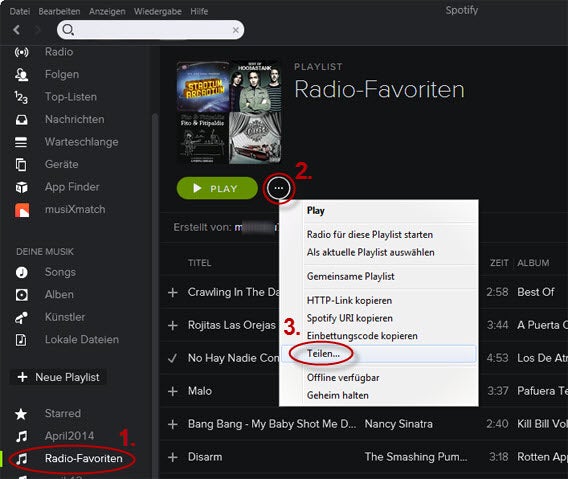Add Bang Bang track with plus icon
The height and width of the screenshot is (479, 568).
click(x=173, y=424)
